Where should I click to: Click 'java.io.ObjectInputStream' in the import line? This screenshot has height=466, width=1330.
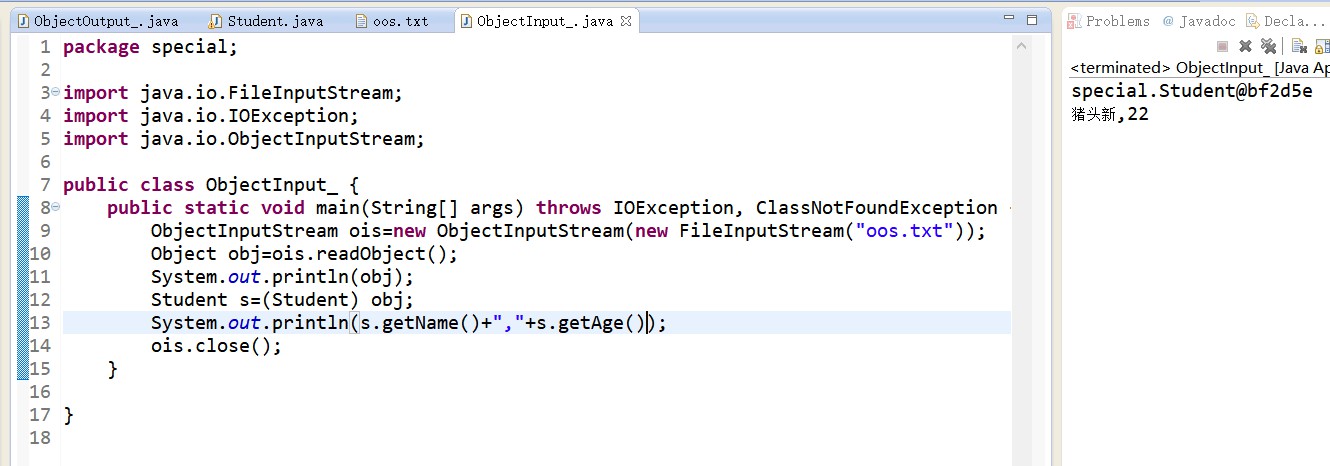278,139
